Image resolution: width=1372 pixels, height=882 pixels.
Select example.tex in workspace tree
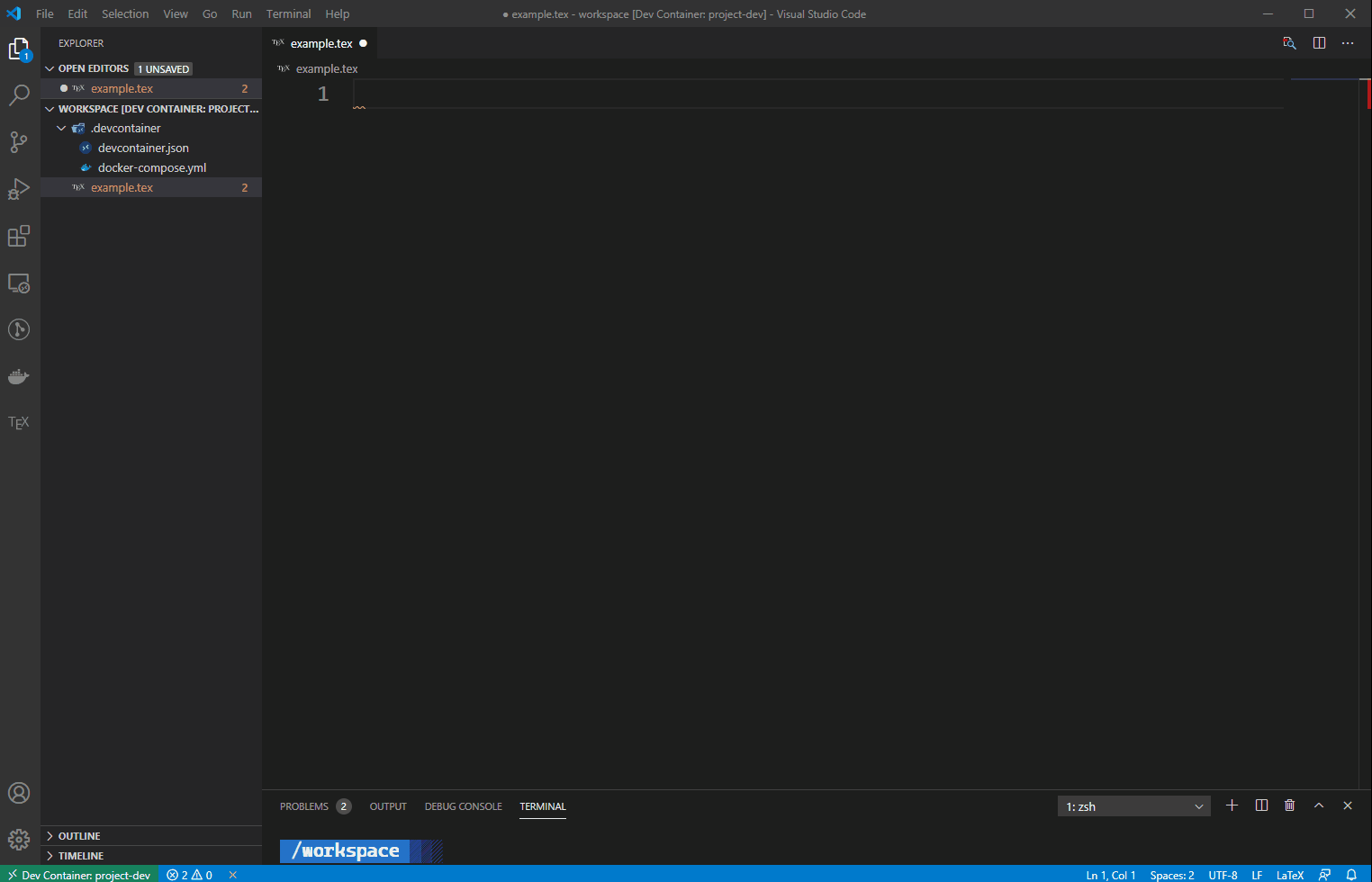pos(150,188)
